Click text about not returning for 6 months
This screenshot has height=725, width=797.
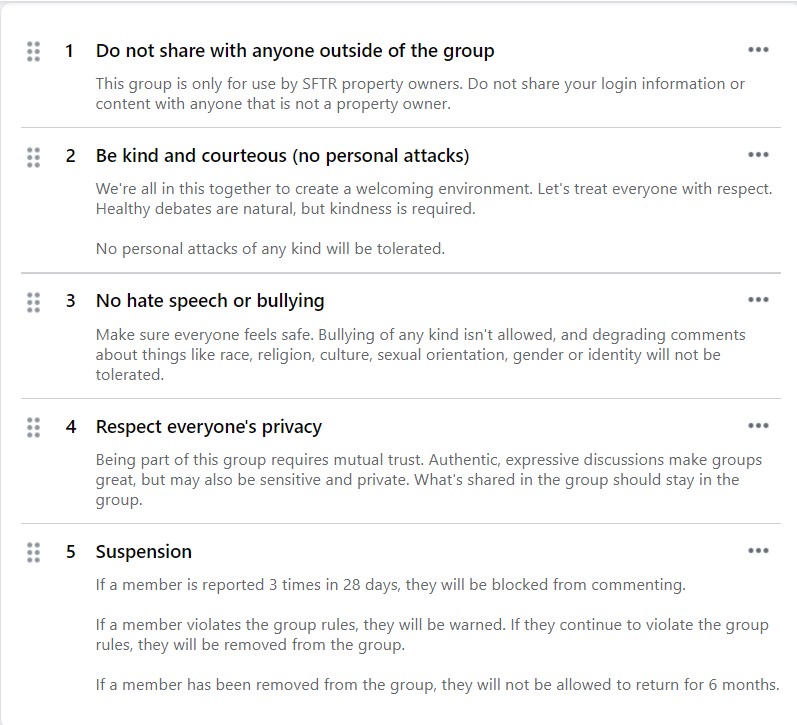point(437,685)
